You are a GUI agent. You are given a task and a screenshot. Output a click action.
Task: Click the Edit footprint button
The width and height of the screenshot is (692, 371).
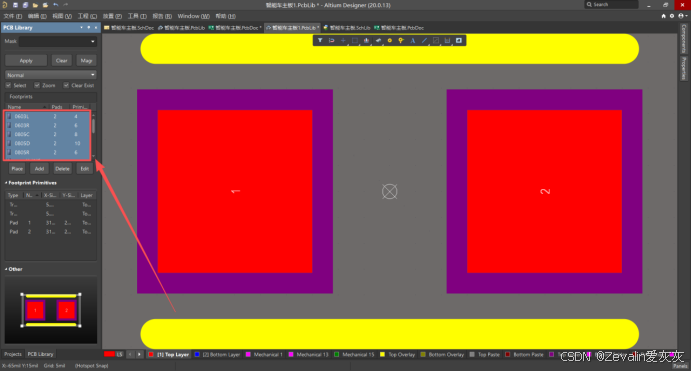(x=85, y=169)
